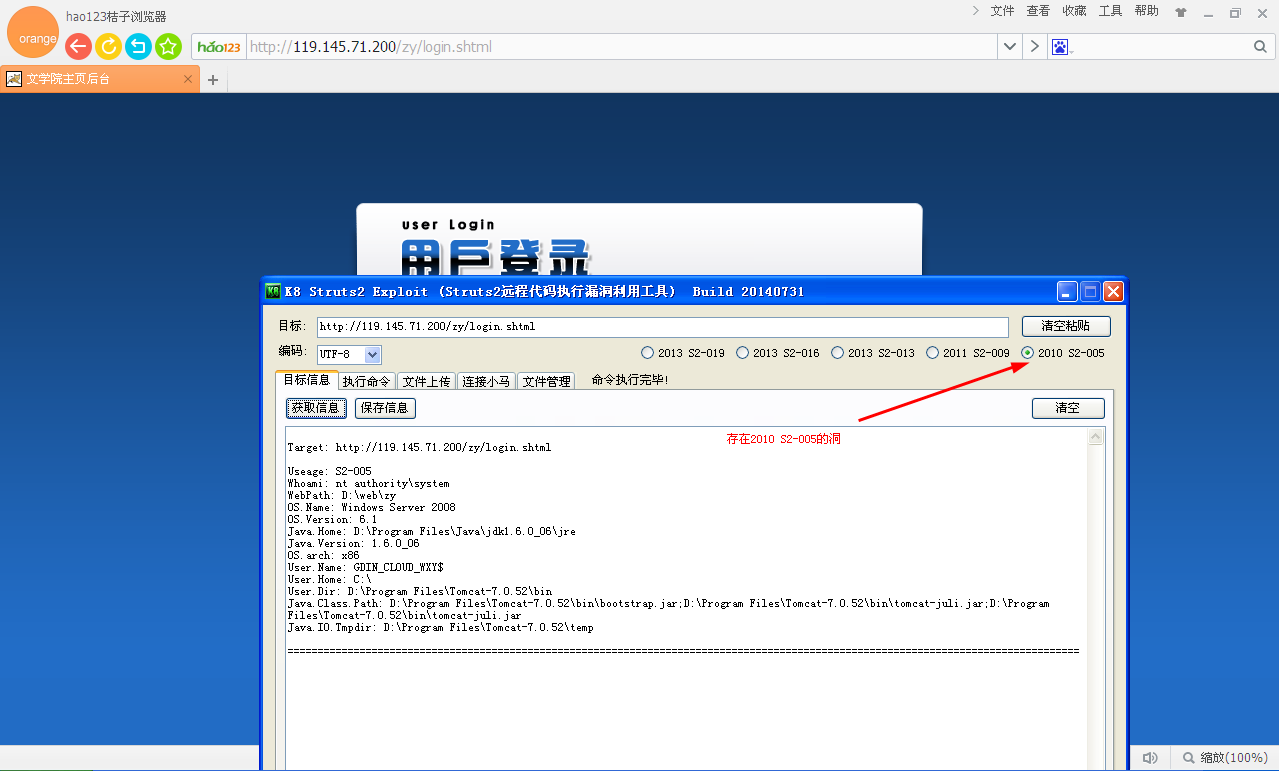
Task: Switch to the 目标信息 tab
Action: click(x=306, y=380)
